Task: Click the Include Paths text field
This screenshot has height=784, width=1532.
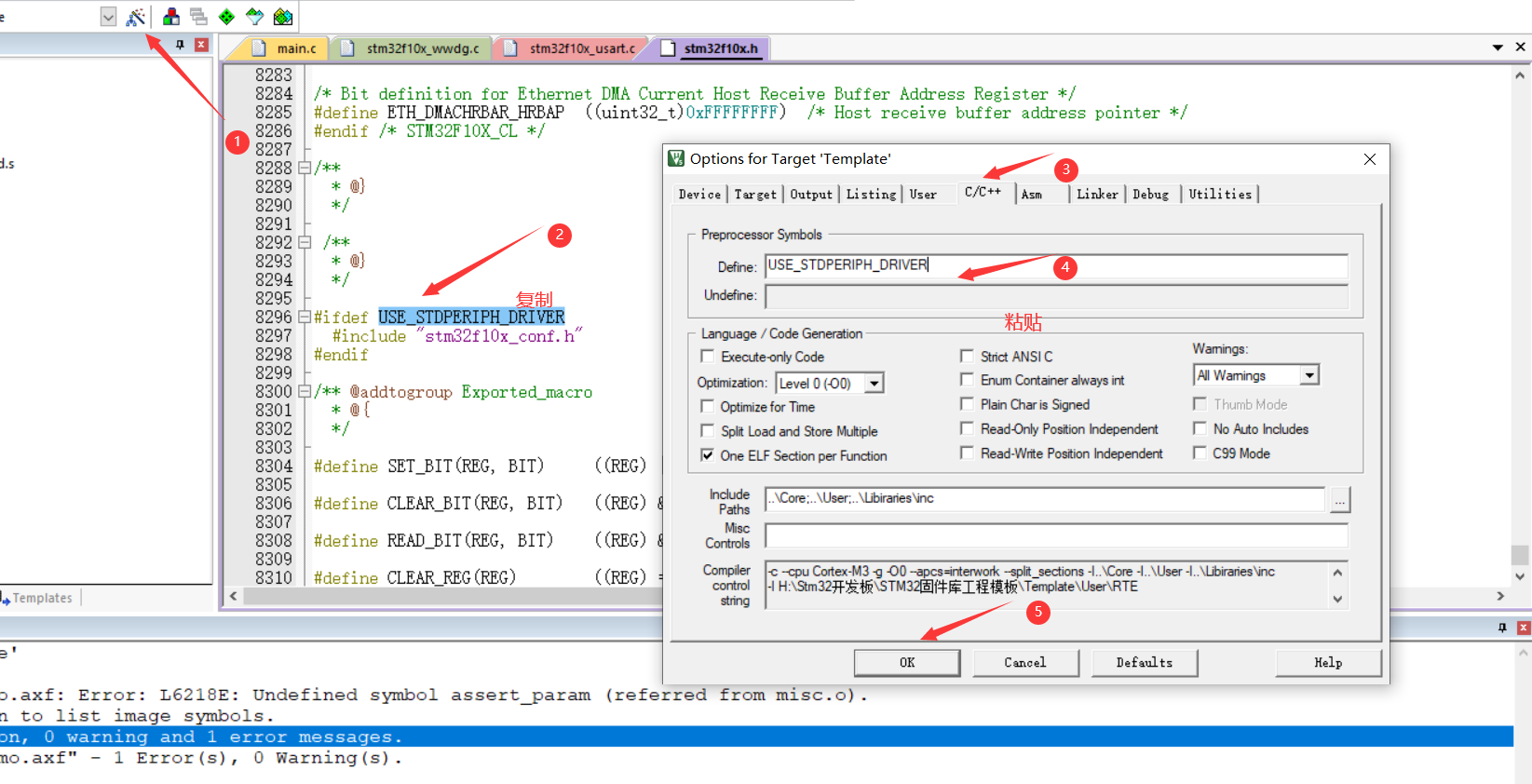Action: (x=1045, y=499)
